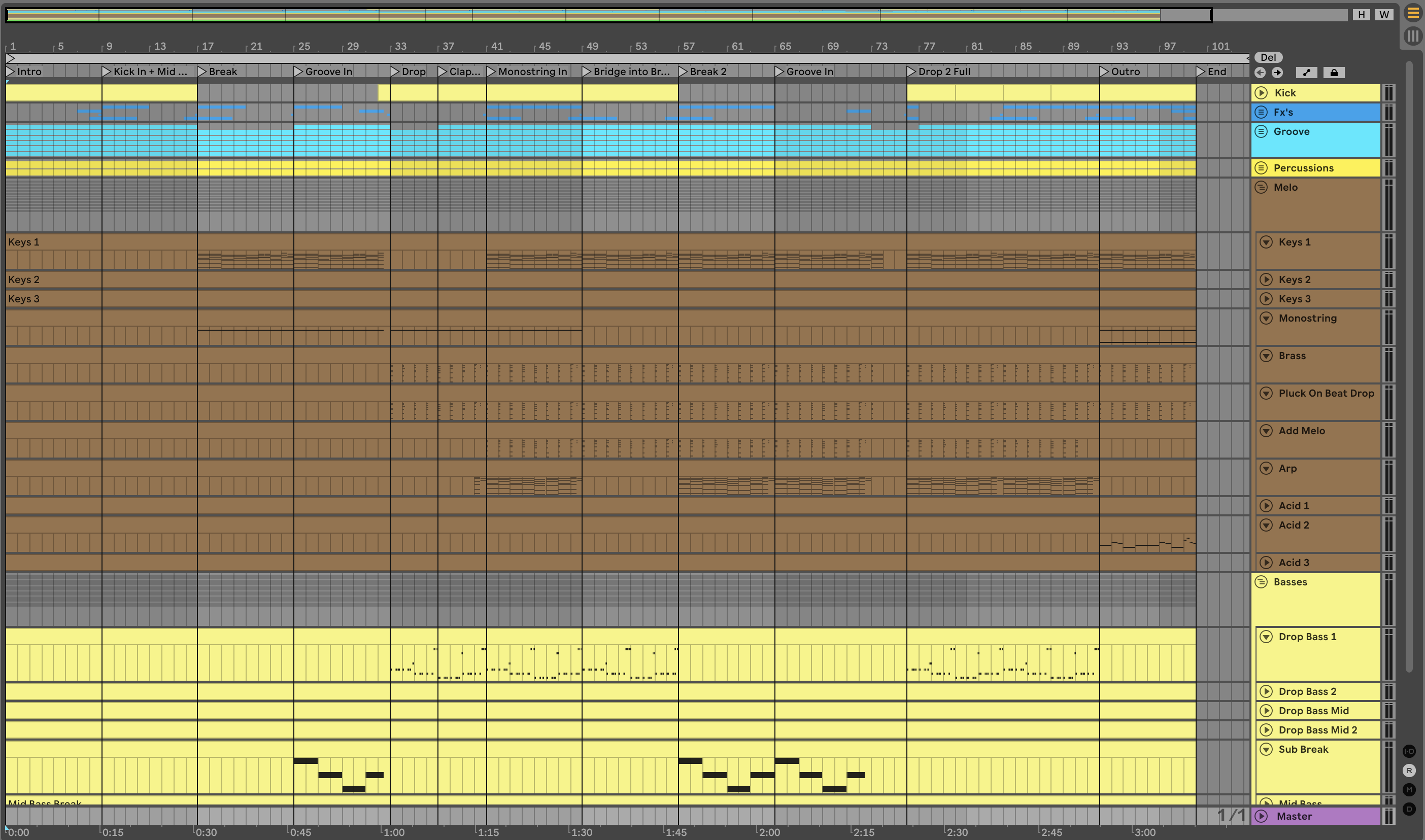Image resolution: width=1425 pixels, height=840 pixels.
Task: Click the Del locator button
Action: pos(1268,57)
